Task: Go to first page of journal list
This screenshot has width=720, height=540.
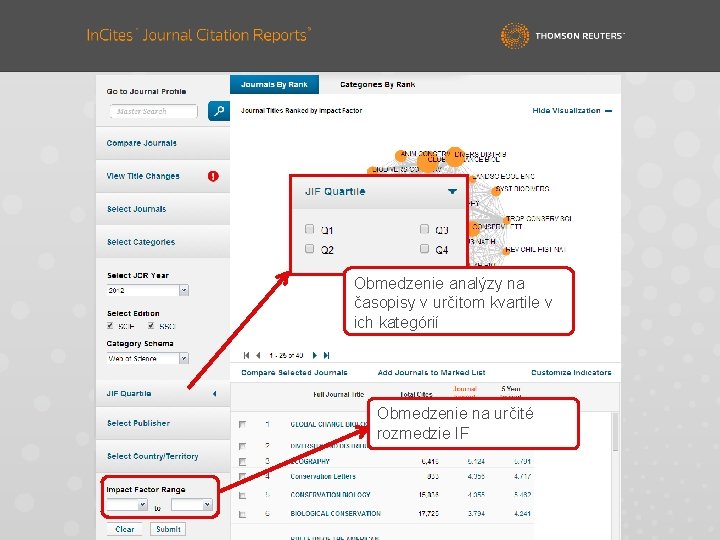Action: point(247,355)
